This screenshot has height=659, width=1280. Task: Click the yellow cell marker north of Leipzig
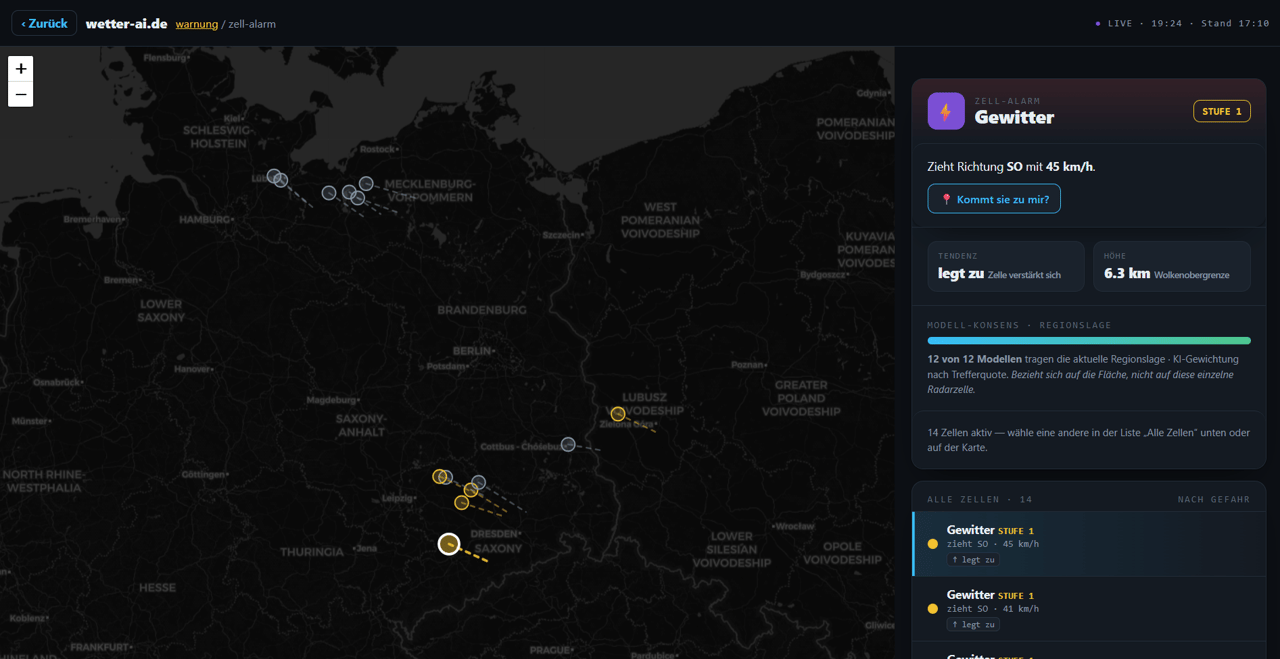[x=439, y=476]
